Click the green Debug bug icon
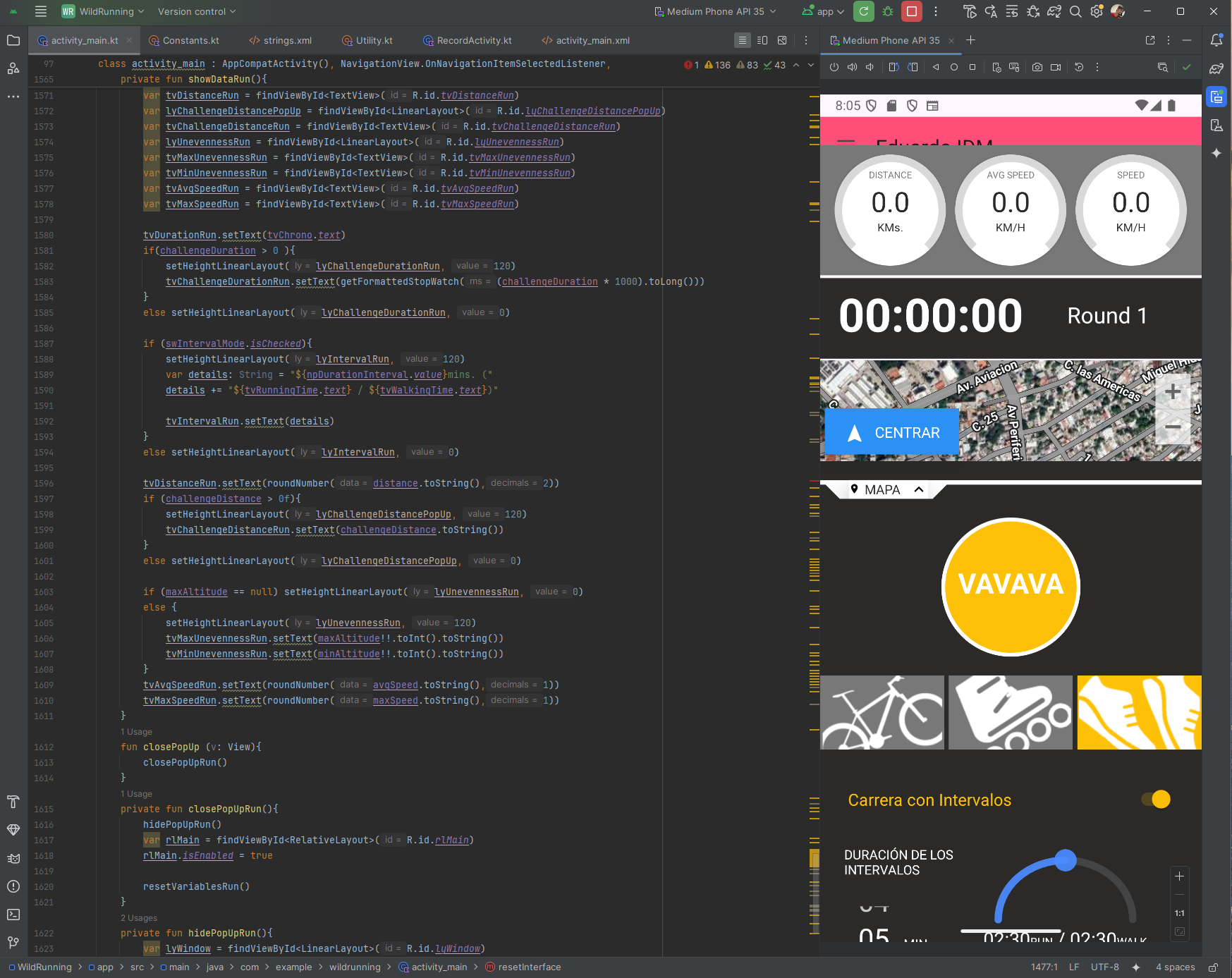Screen dimensions: 1232x978 tap(888, 11)
